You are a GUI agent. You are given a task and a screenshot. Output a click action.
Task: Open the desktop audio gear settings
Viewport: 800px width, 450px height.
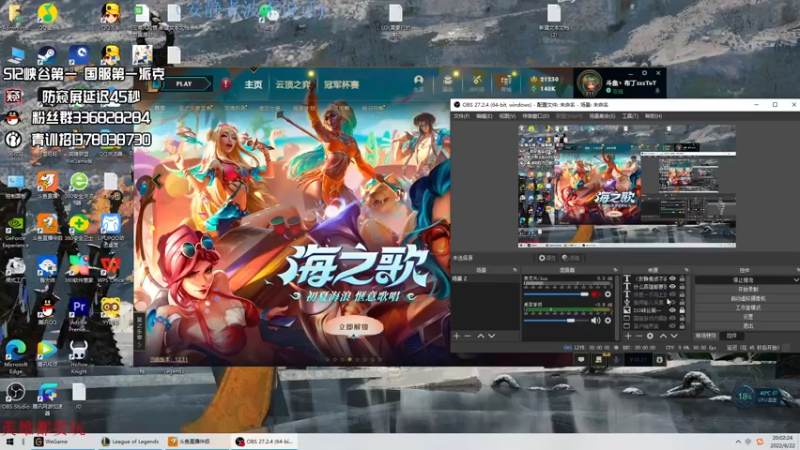[x=608, y=320]
